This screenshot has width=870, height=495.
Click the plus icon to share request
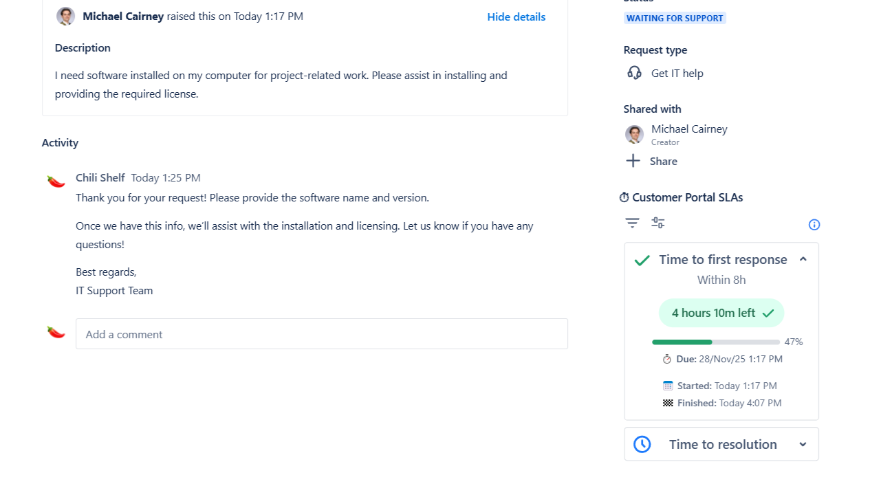tap(633, 161)
